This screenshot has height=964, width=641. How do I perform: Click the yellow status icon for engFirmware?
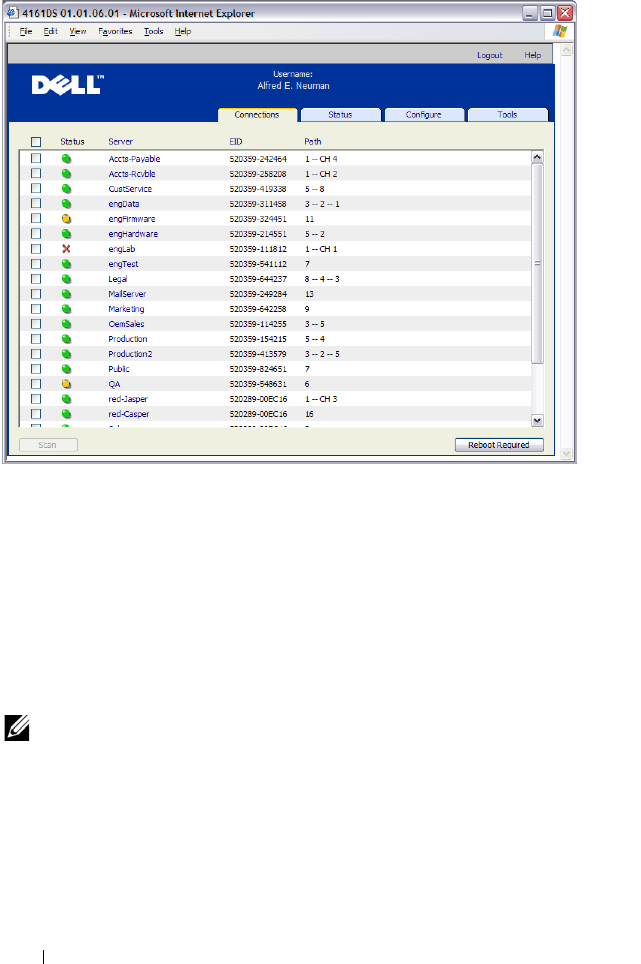[66, 219]
